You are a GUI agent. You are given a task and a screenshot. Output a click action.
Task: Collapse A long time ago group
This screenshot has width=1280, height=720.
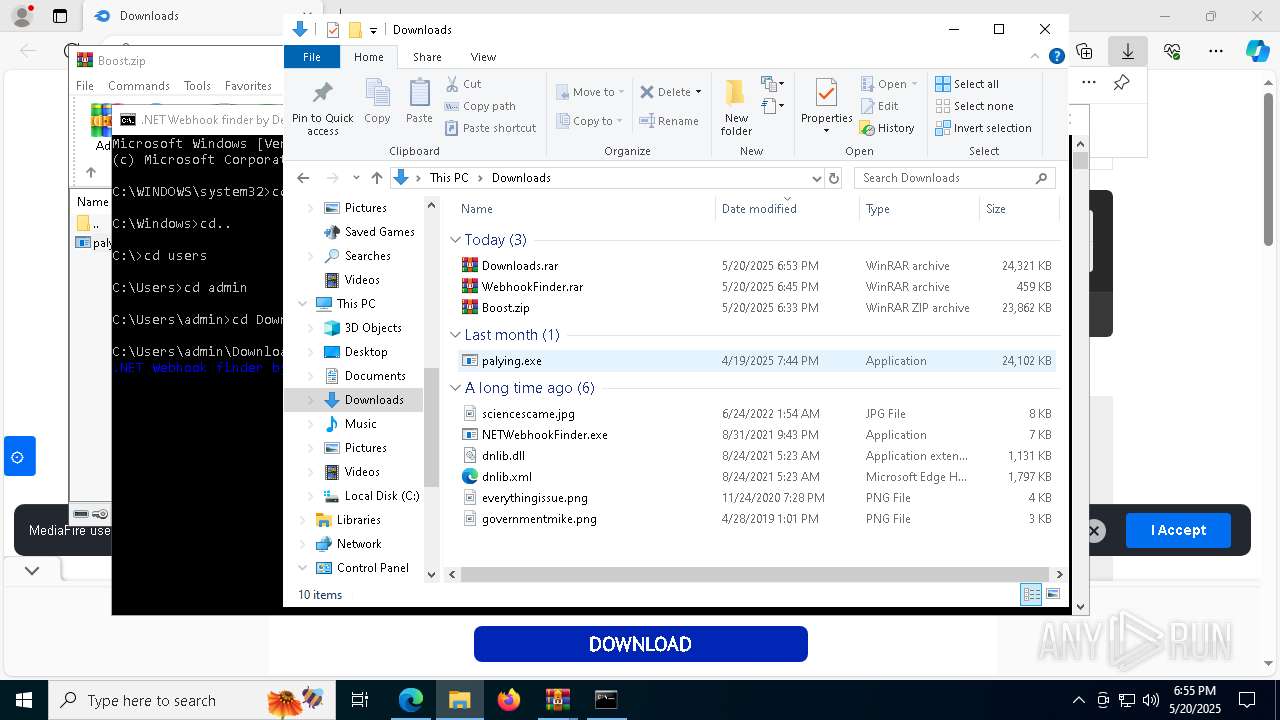tap(456, 388)
